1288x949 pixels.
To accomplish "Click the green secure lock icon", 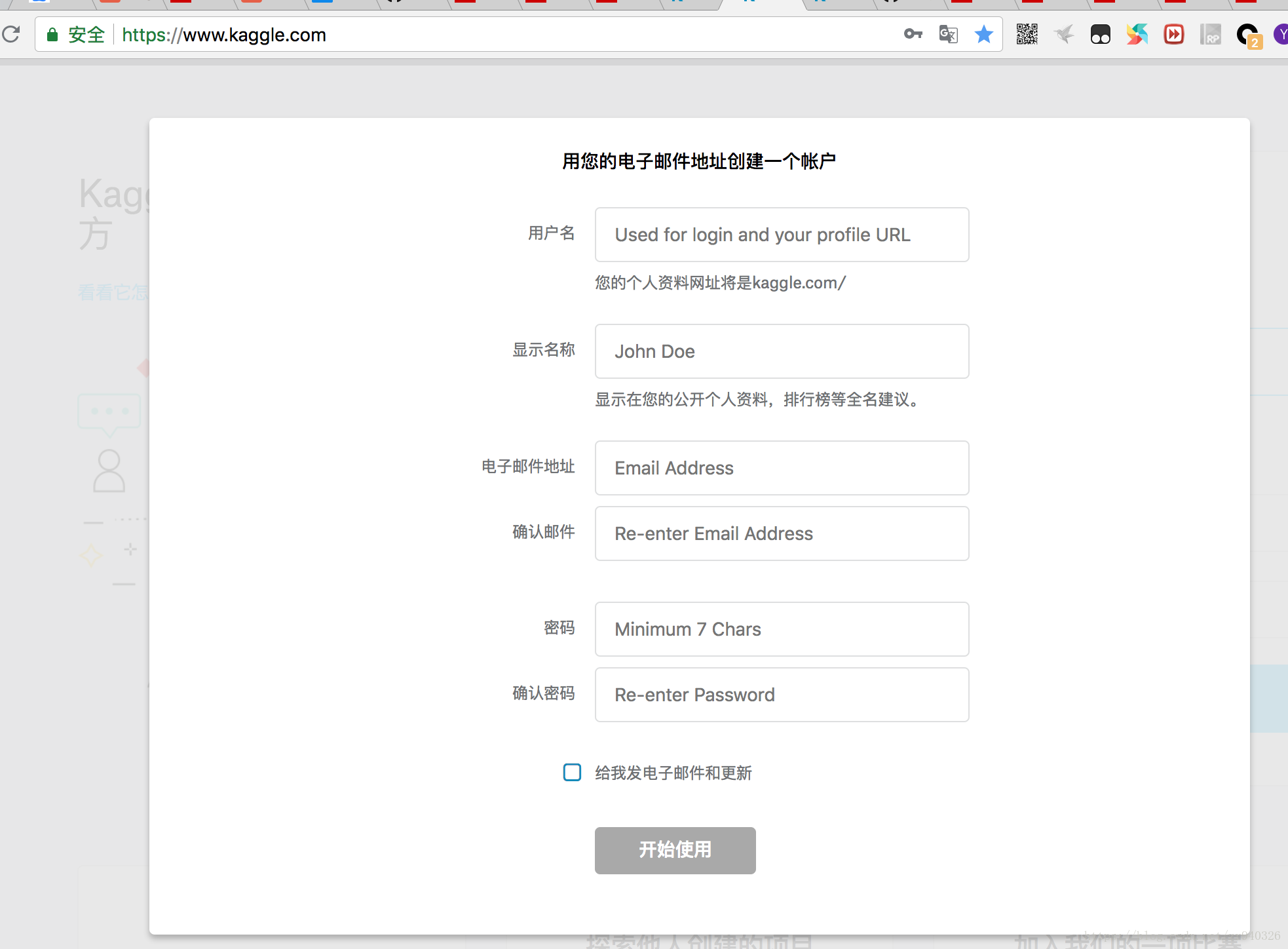I will click(x=52, y=35).
